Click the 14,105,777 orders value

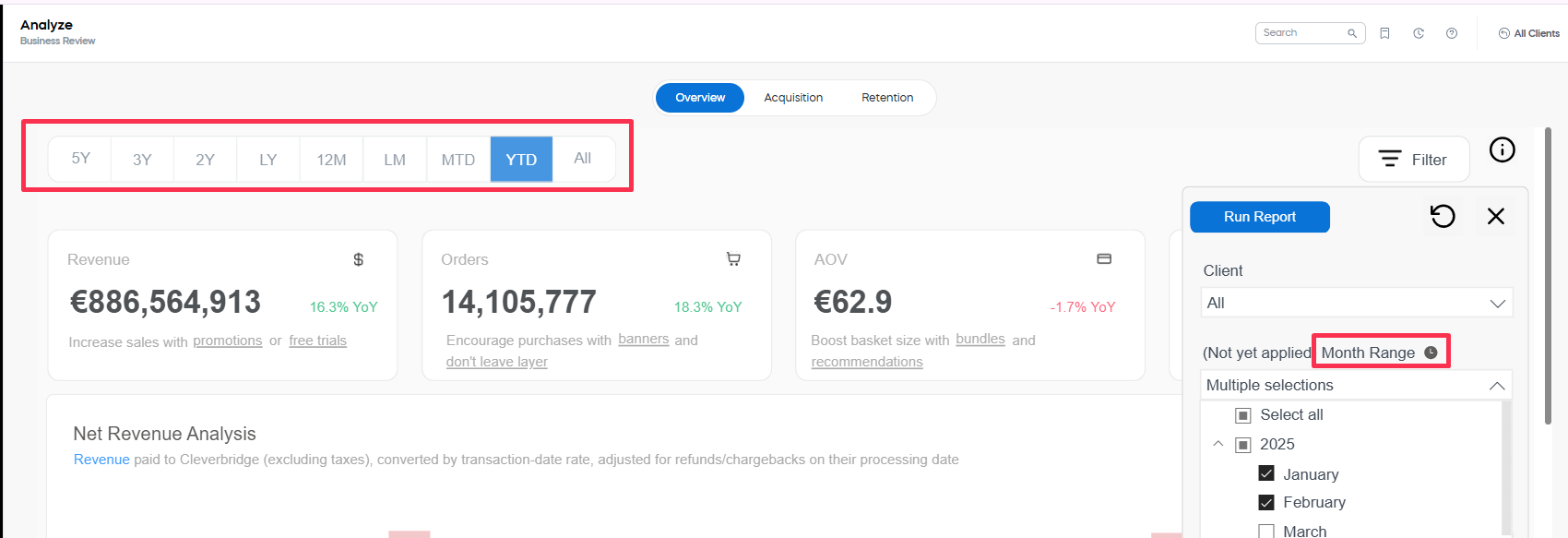[x=518, y=302]
